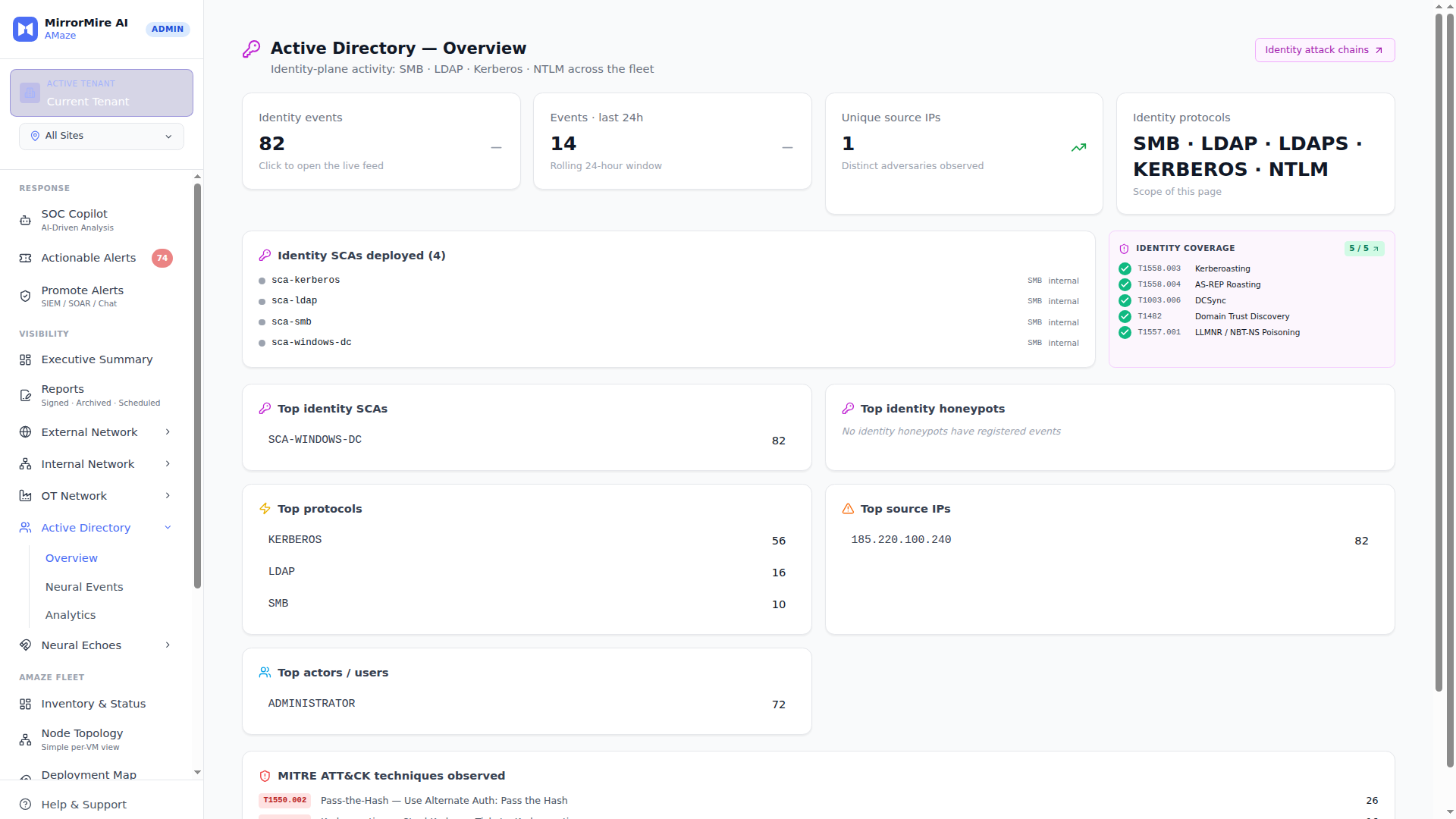Click the Identity Coverage shield icon

tap(1124, 249)
